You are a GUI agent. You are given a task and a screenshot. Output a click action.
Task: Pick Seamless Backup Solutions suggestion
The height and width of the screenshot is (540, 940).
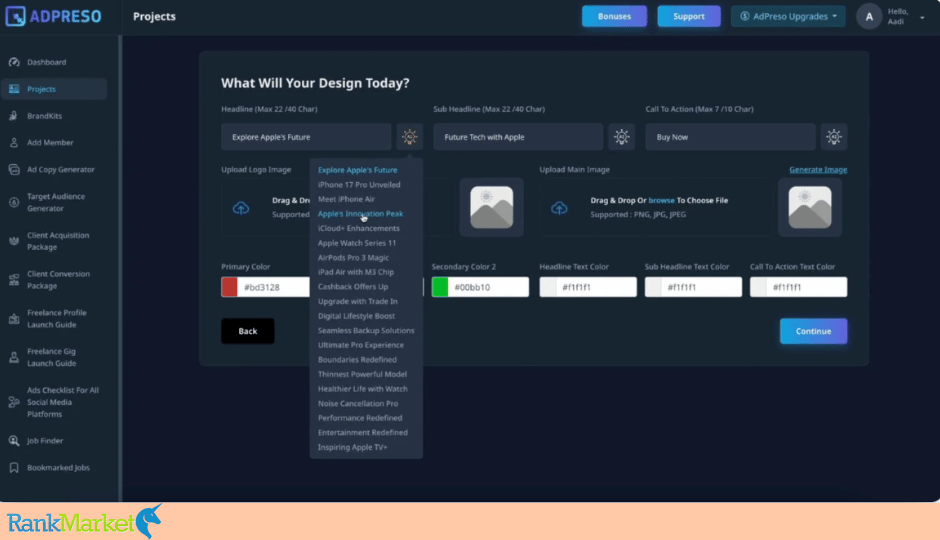coord(366,330)
